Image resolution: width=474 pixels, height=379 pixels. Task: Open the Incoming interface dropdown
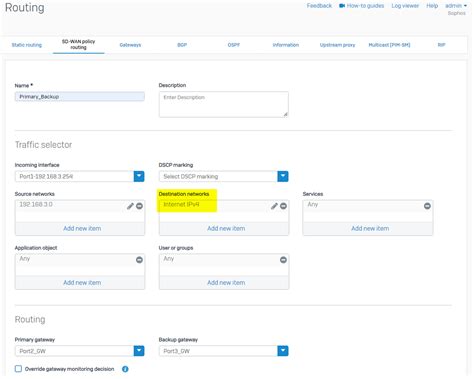[x=139, y=176]
